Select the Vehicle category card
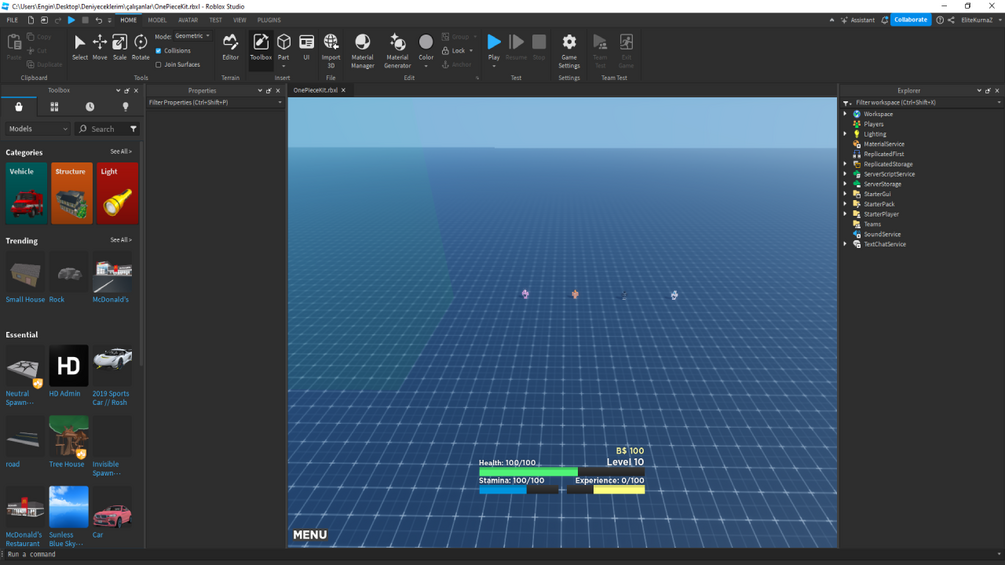The image size is (1005, 565). click(26, 193)
